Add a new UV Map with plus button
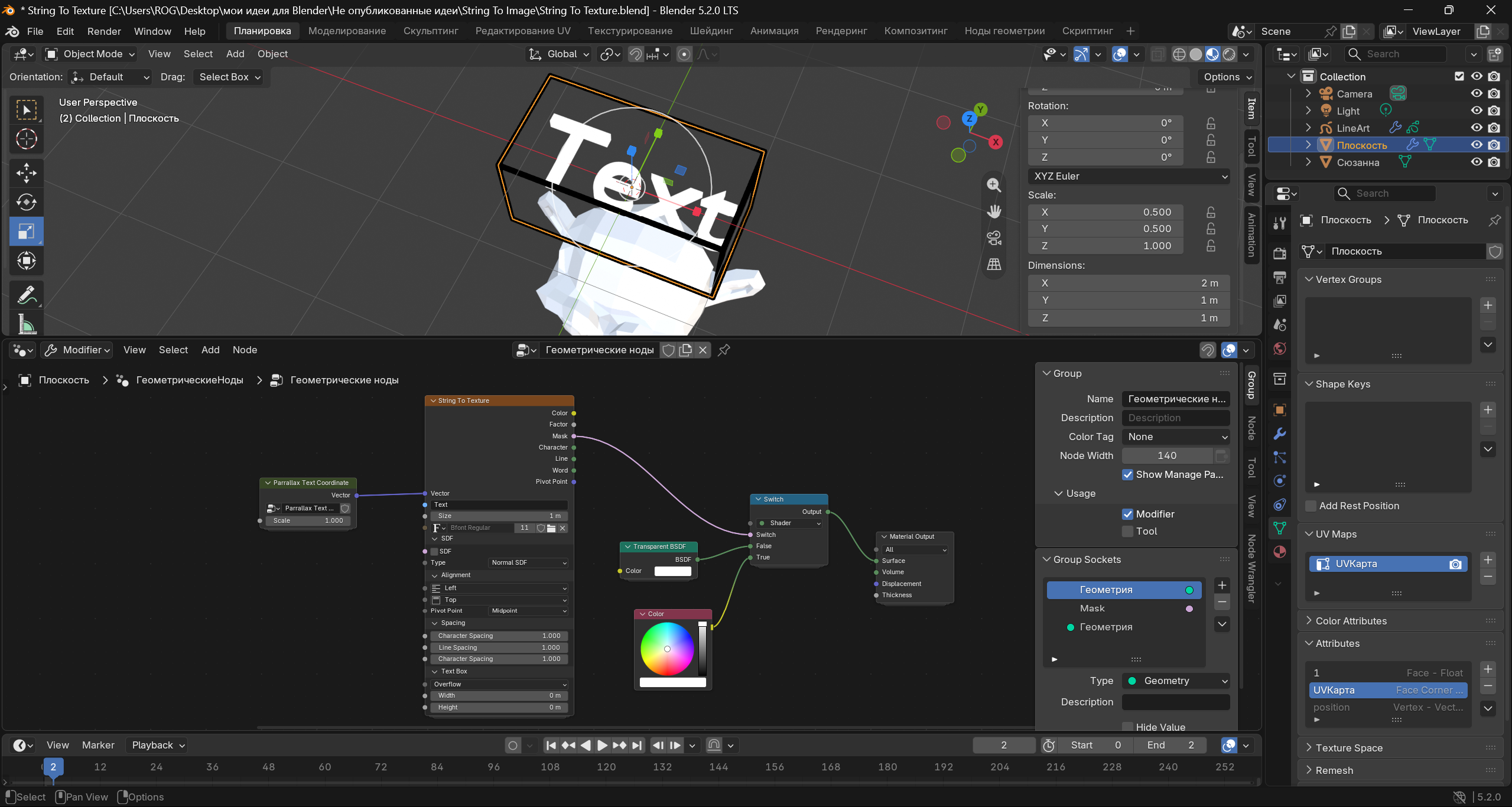 tap(1488, 559)
